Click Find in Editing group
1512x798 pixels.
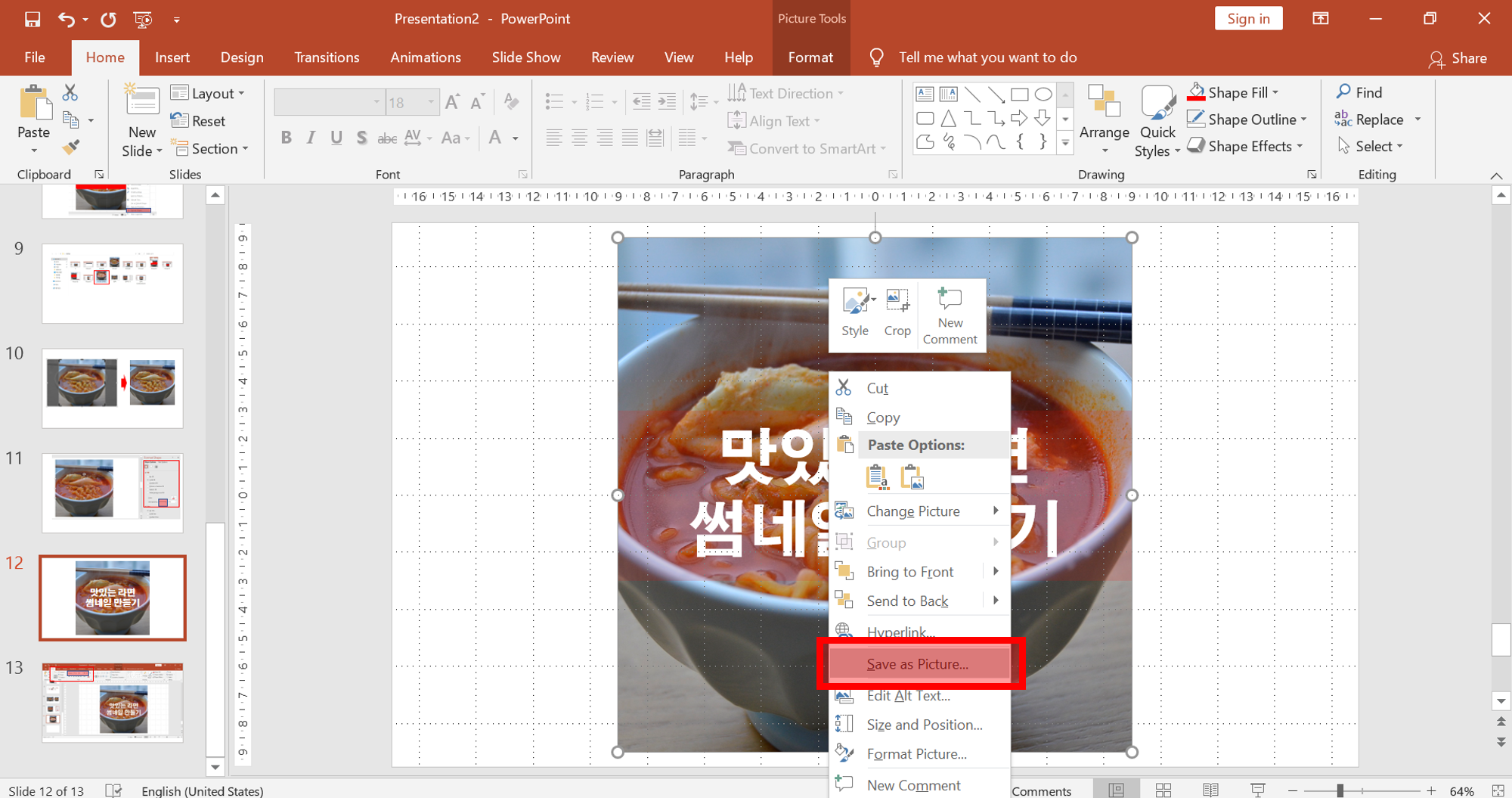coord(1359,92)
